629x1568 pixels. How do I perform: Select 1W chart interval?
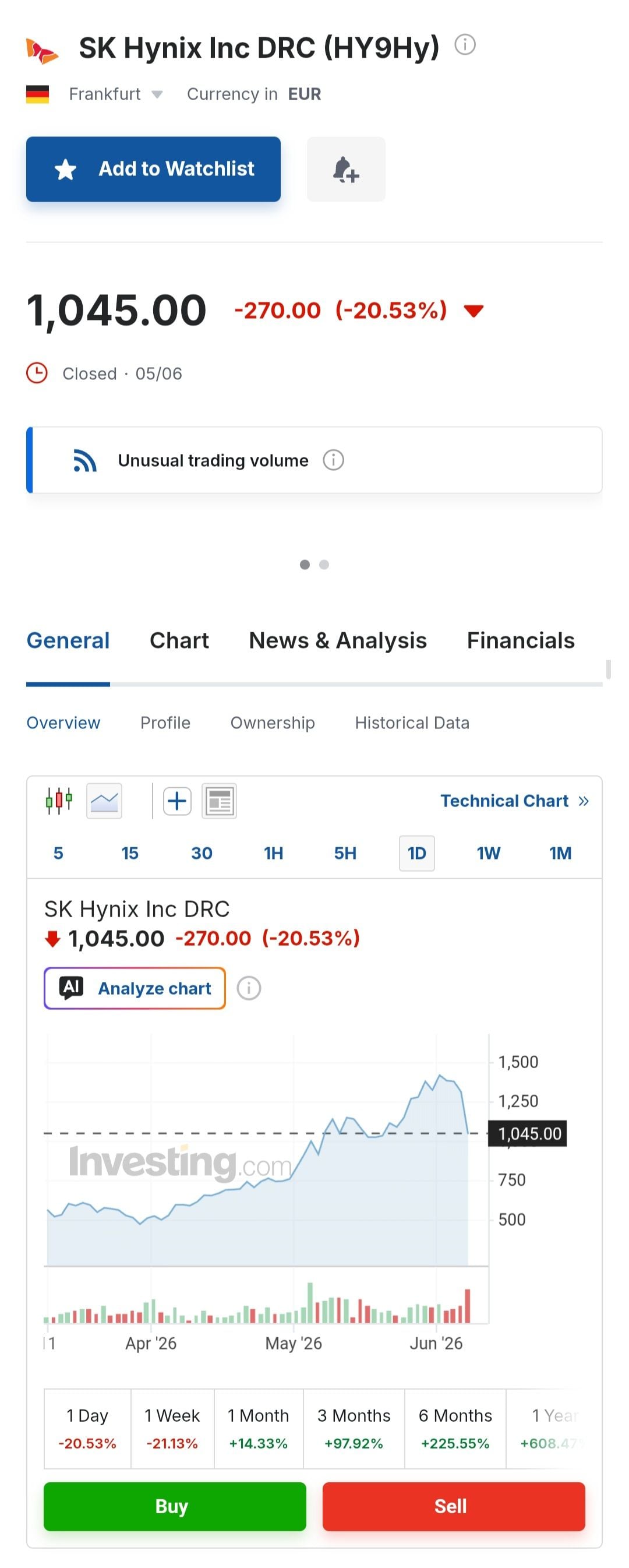(x=489, y=853)
